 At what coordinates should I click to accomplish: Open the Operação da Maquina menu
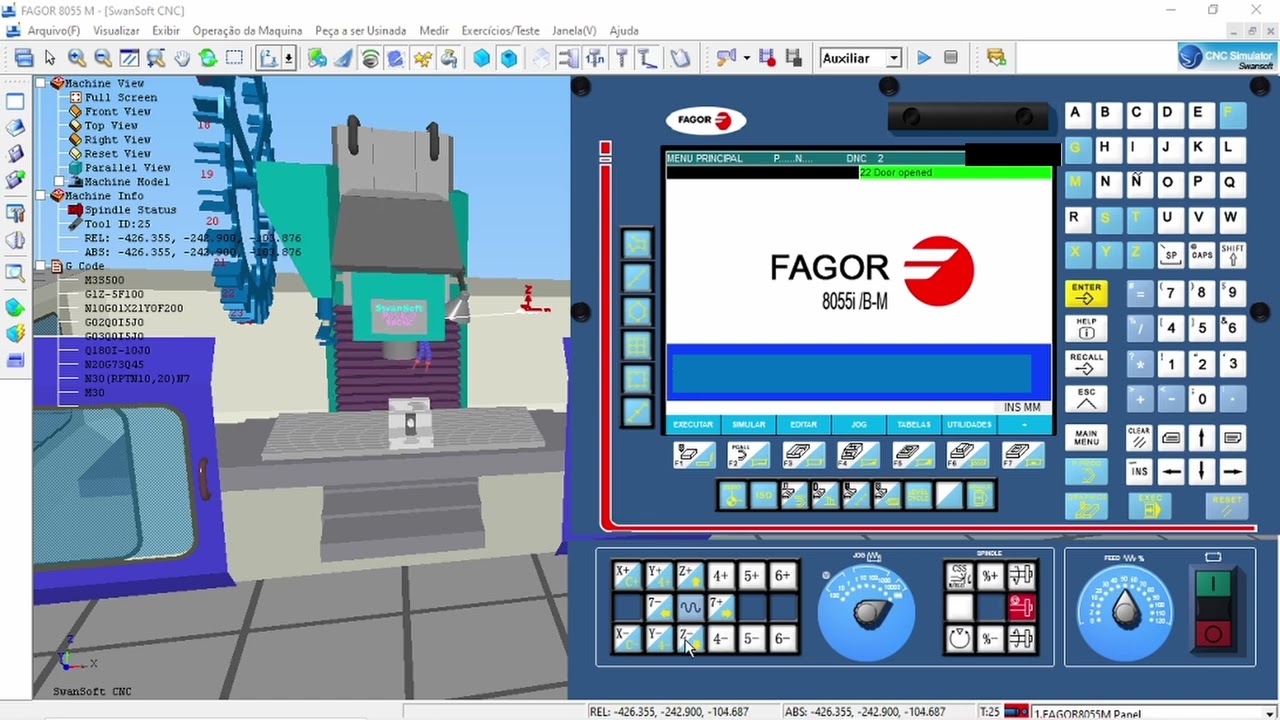[247, 31]
